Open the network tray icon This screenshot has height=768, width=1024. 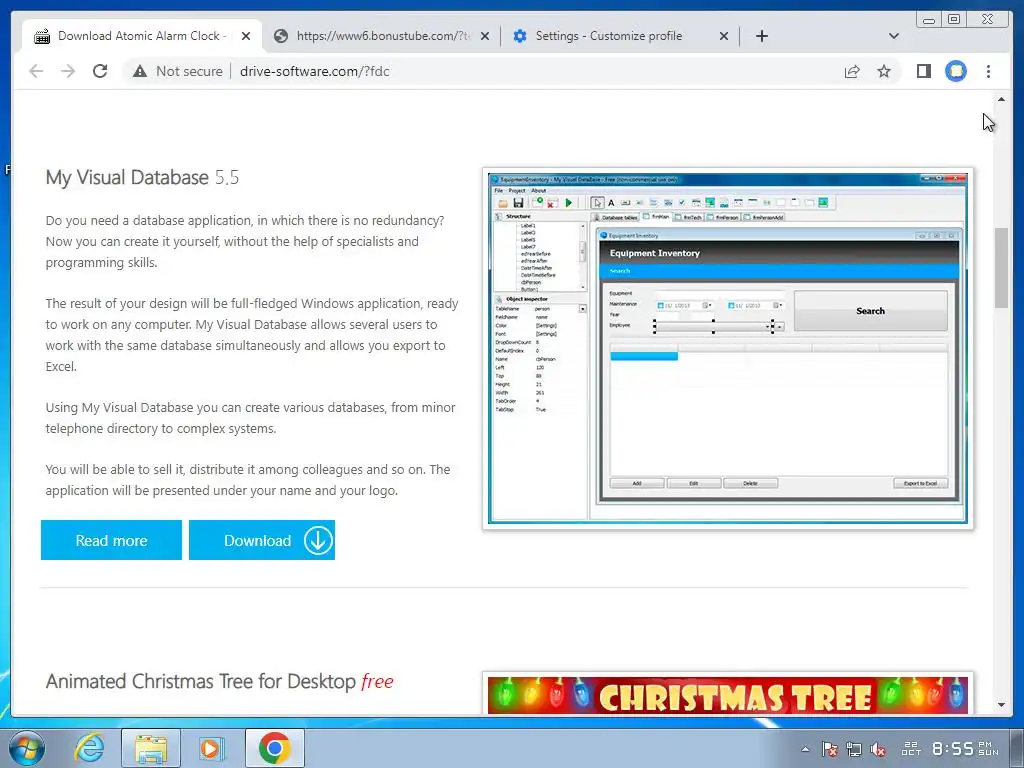(x=854, y=749)
